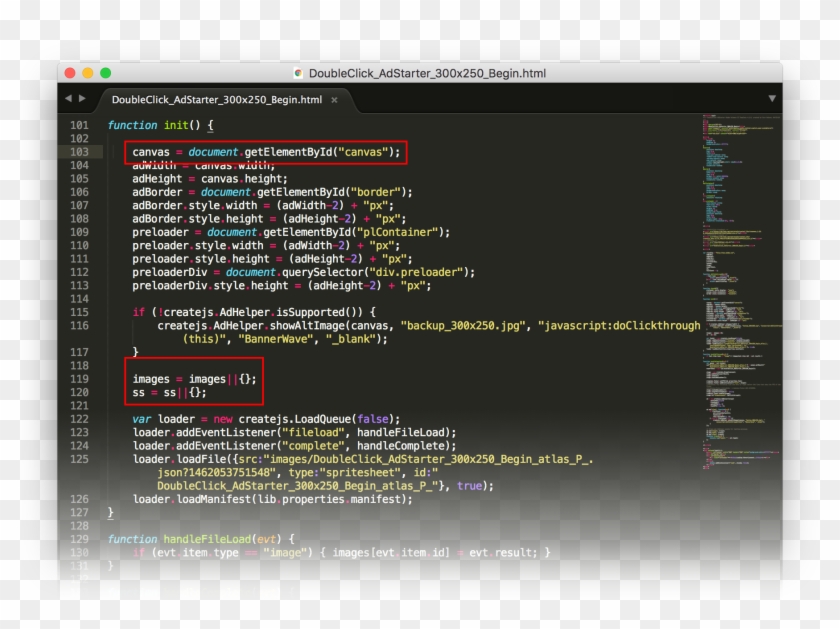840x629 pixels.
Task: Click the back navigation arrow
Action: pos(68,98)
